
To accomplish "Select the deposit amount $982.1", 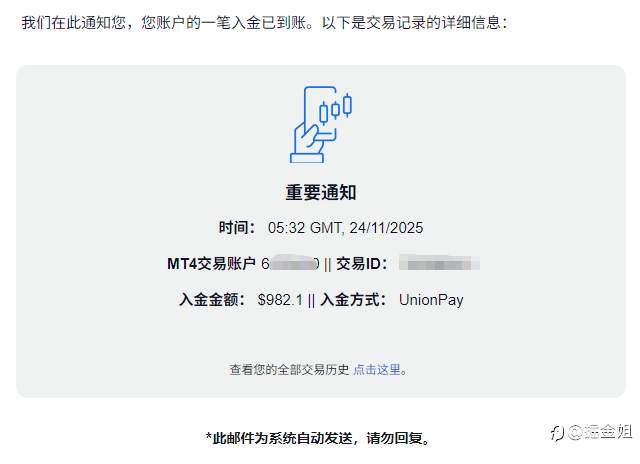I will tap(280, 300).
